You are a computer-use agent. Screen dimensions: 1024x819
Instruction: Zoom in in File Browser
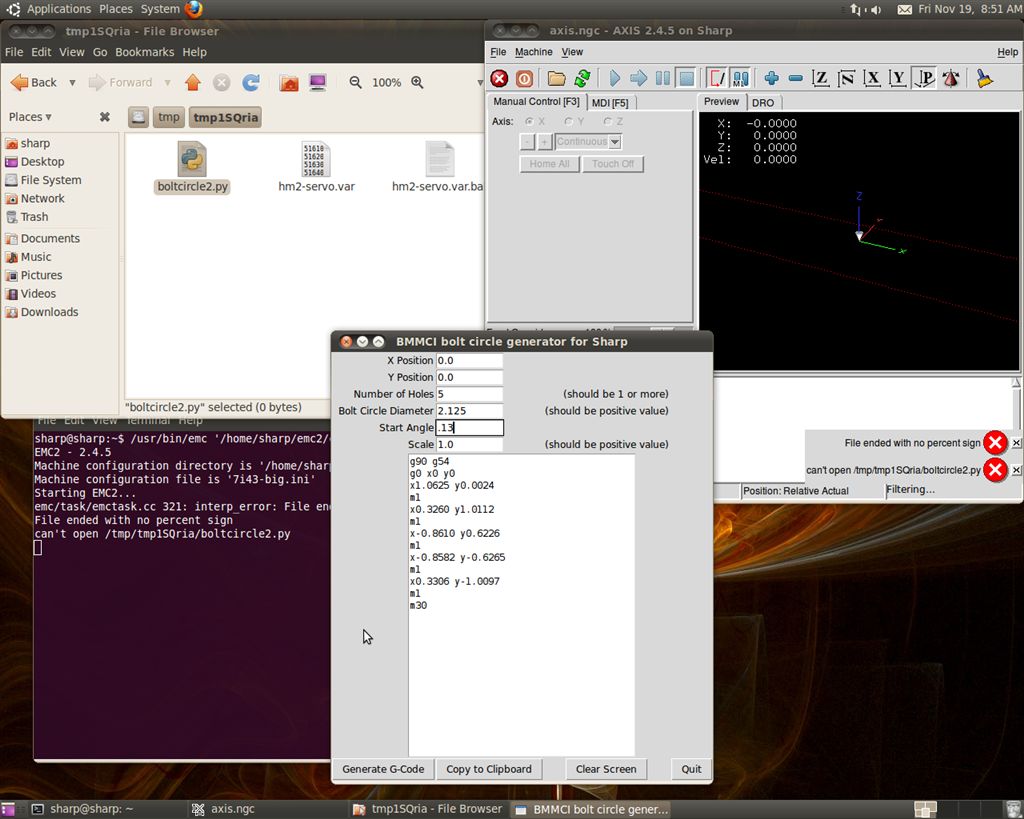tap(417, 82)
